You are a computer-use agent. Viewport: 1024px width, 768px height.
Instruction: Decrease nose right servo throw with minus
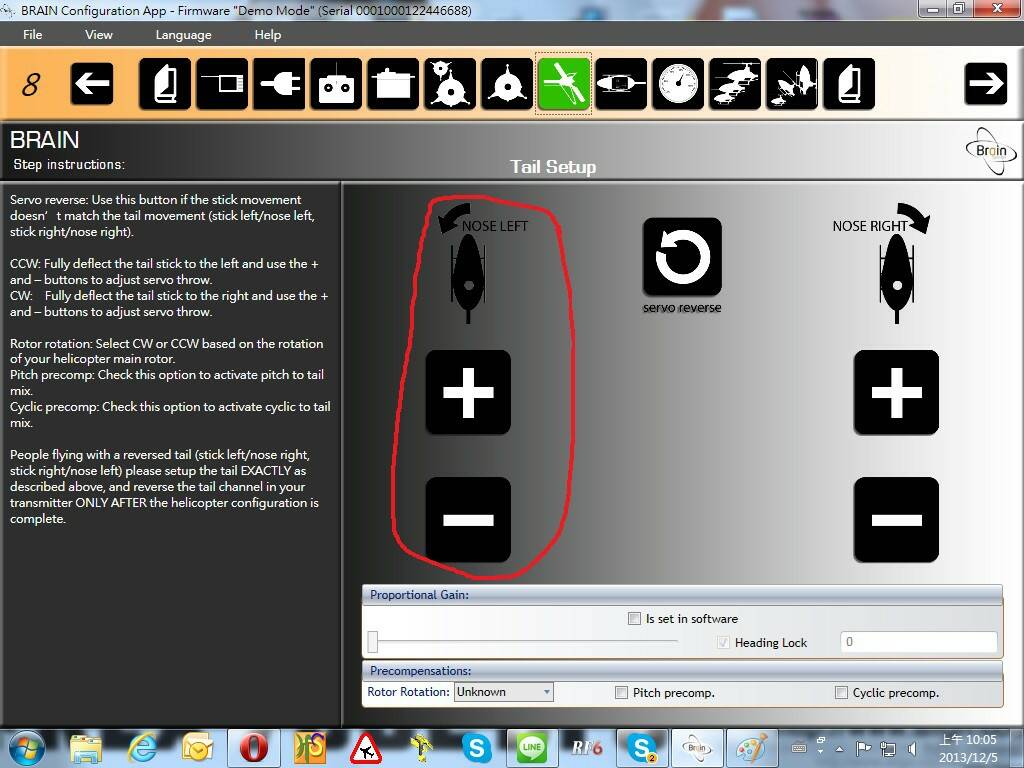pyautogui.click(x=896, y=519)
